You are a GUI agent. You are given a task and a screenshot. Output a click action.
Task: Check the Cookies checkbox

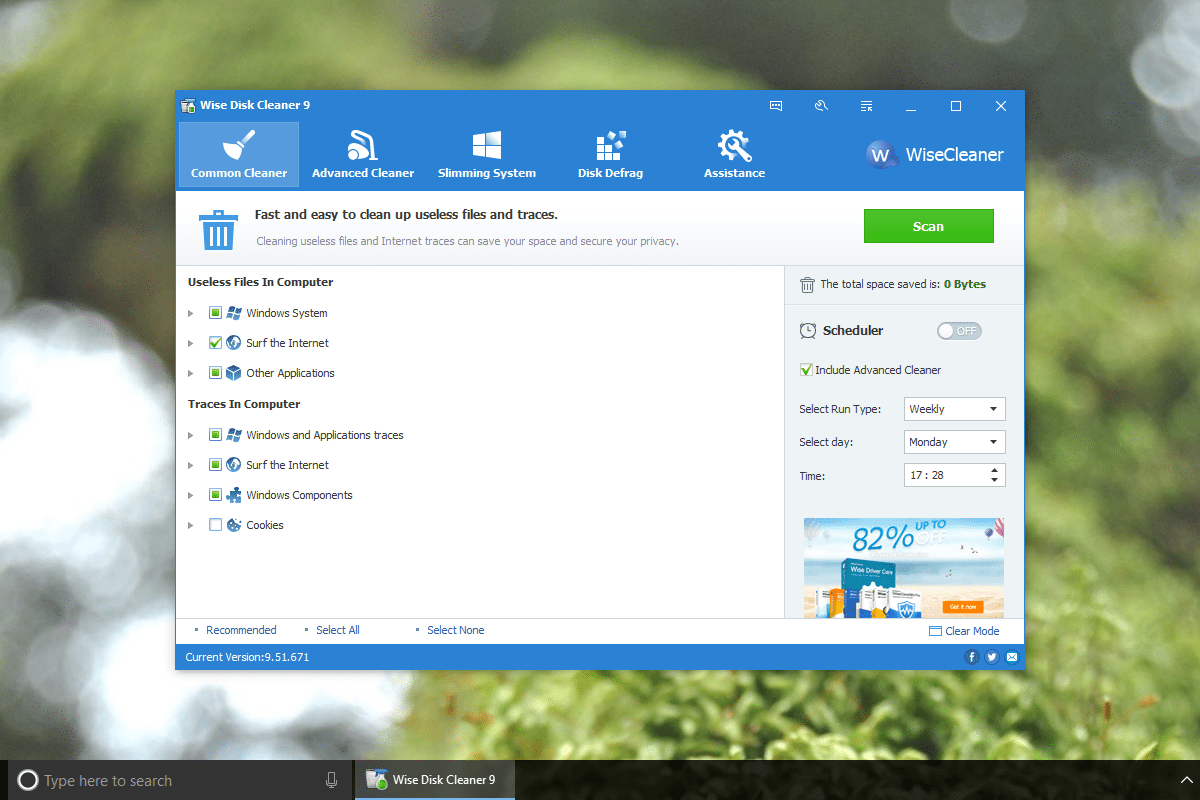coord(215,525)
